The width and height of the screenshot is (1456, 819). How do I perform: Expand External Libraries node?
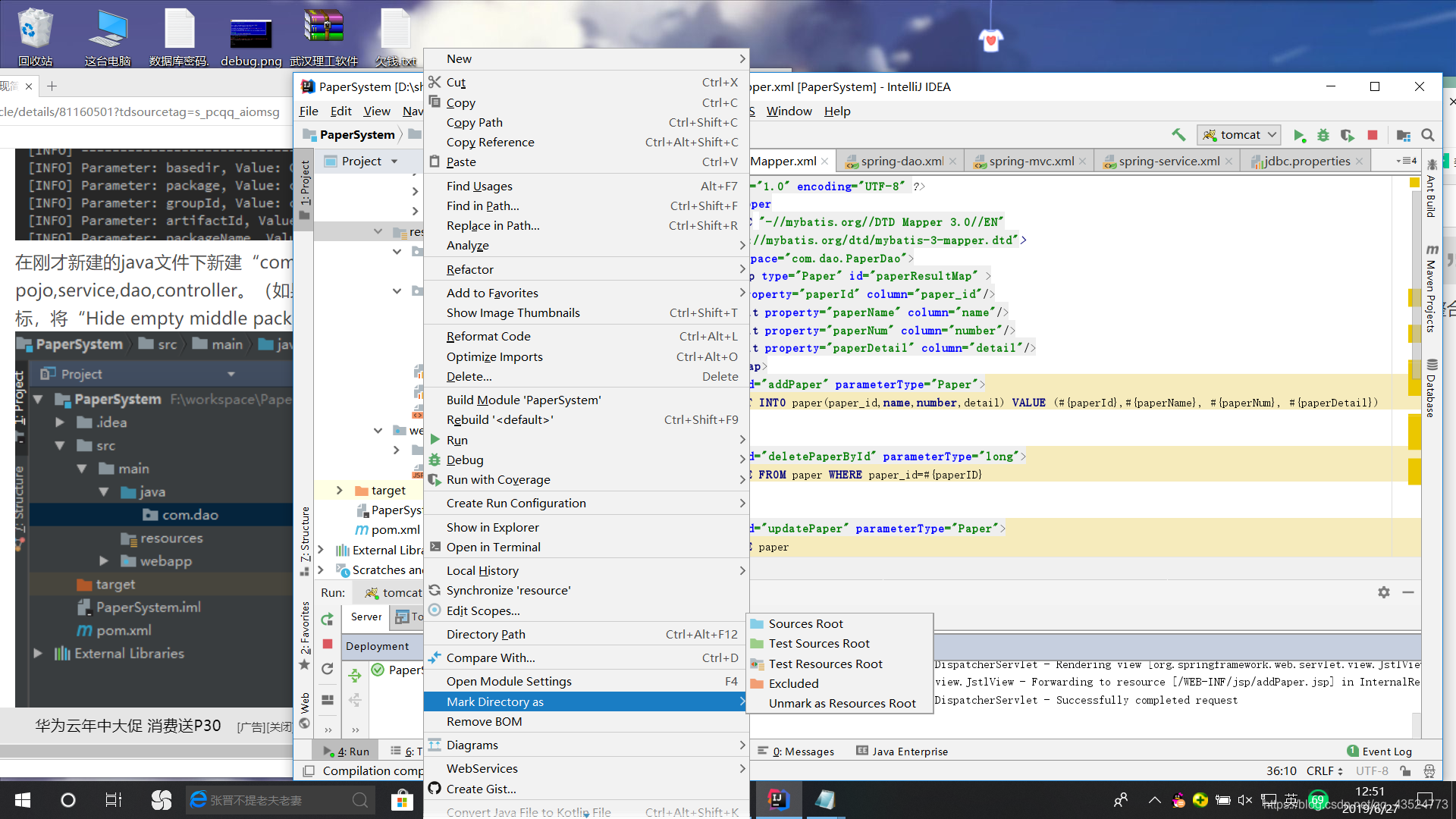pyautogui.click(x=321, y=550)
